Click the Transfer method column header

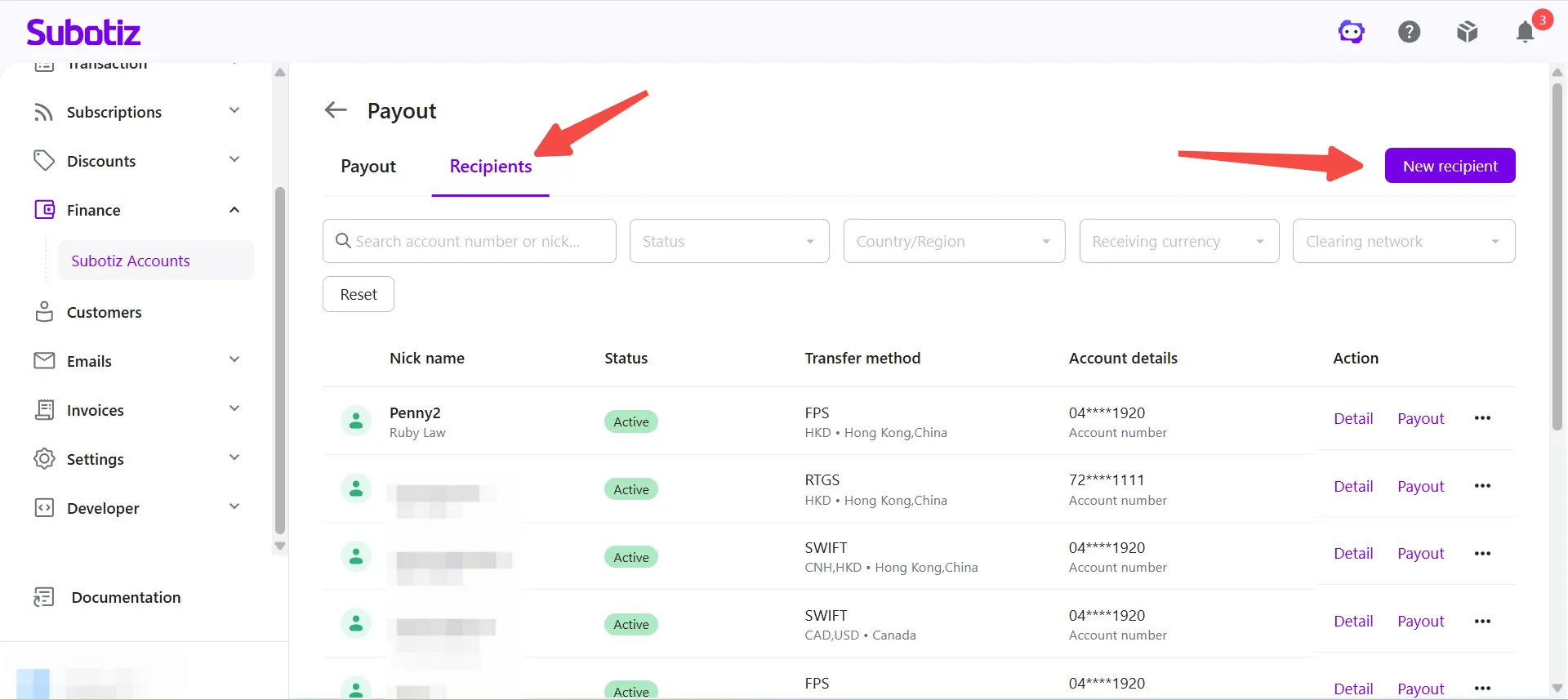[x=862, y=358]
